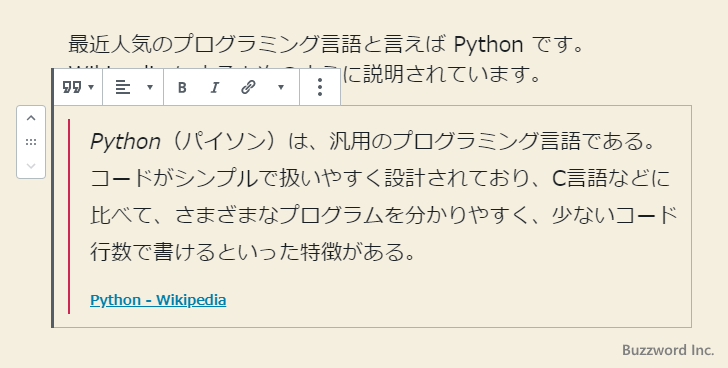
Task: Open the block style arrow beside quote icon
Action: (91, 87)
